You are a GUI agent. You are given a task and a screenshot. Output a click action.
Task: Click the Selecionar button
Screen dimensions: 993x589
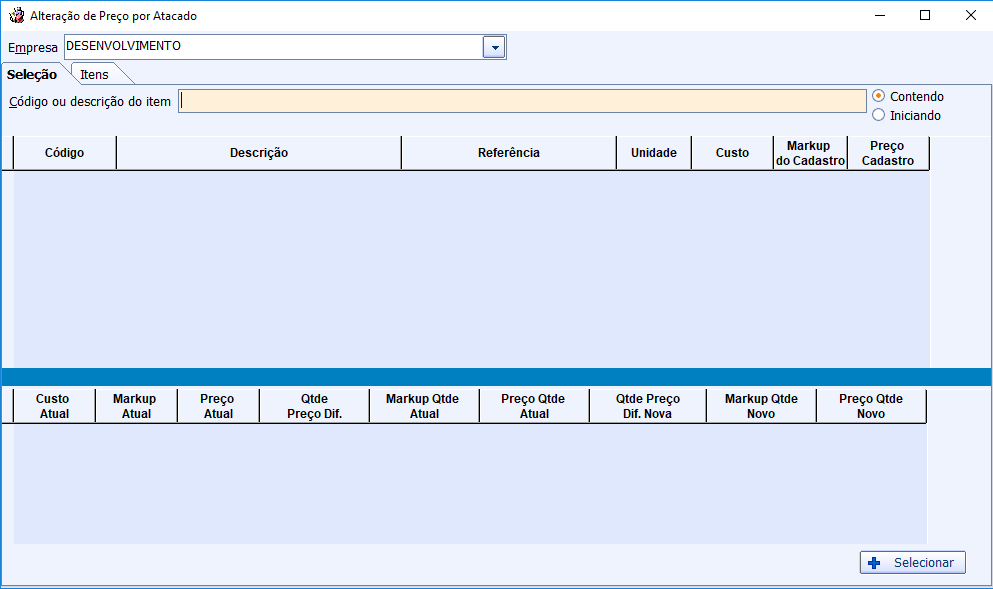pyautogui.click(x=912, y=563)
